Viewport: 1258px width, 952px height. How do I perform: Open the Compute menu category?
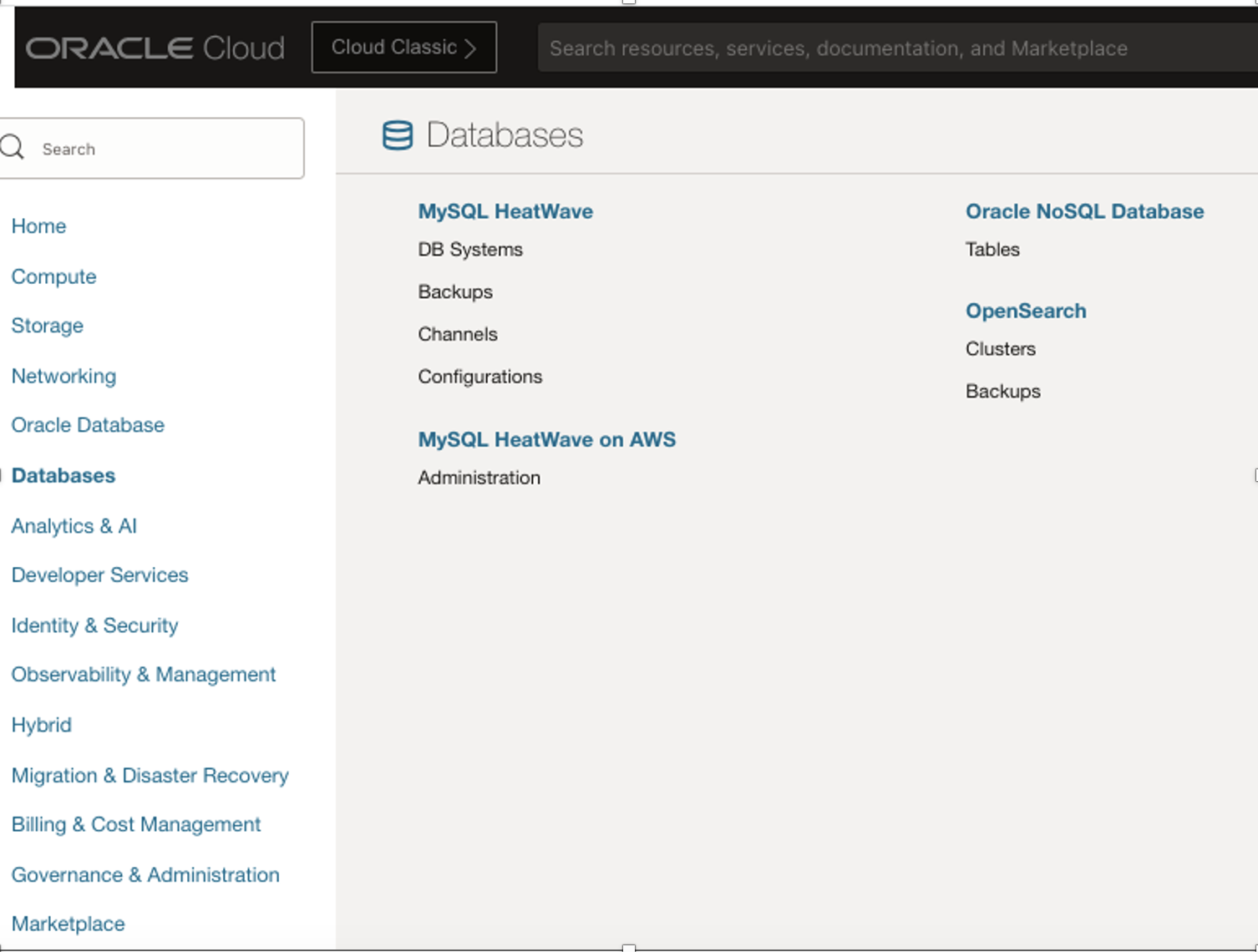pos(53,276)
